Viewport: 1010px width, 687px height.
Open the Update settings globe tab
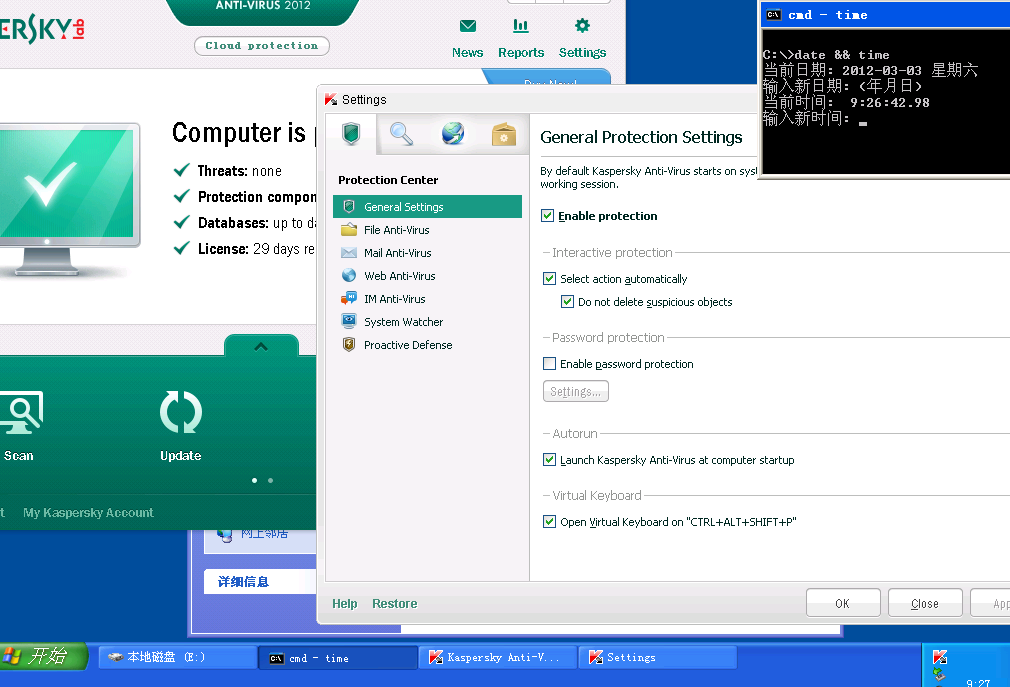click(x=453, y=134)
